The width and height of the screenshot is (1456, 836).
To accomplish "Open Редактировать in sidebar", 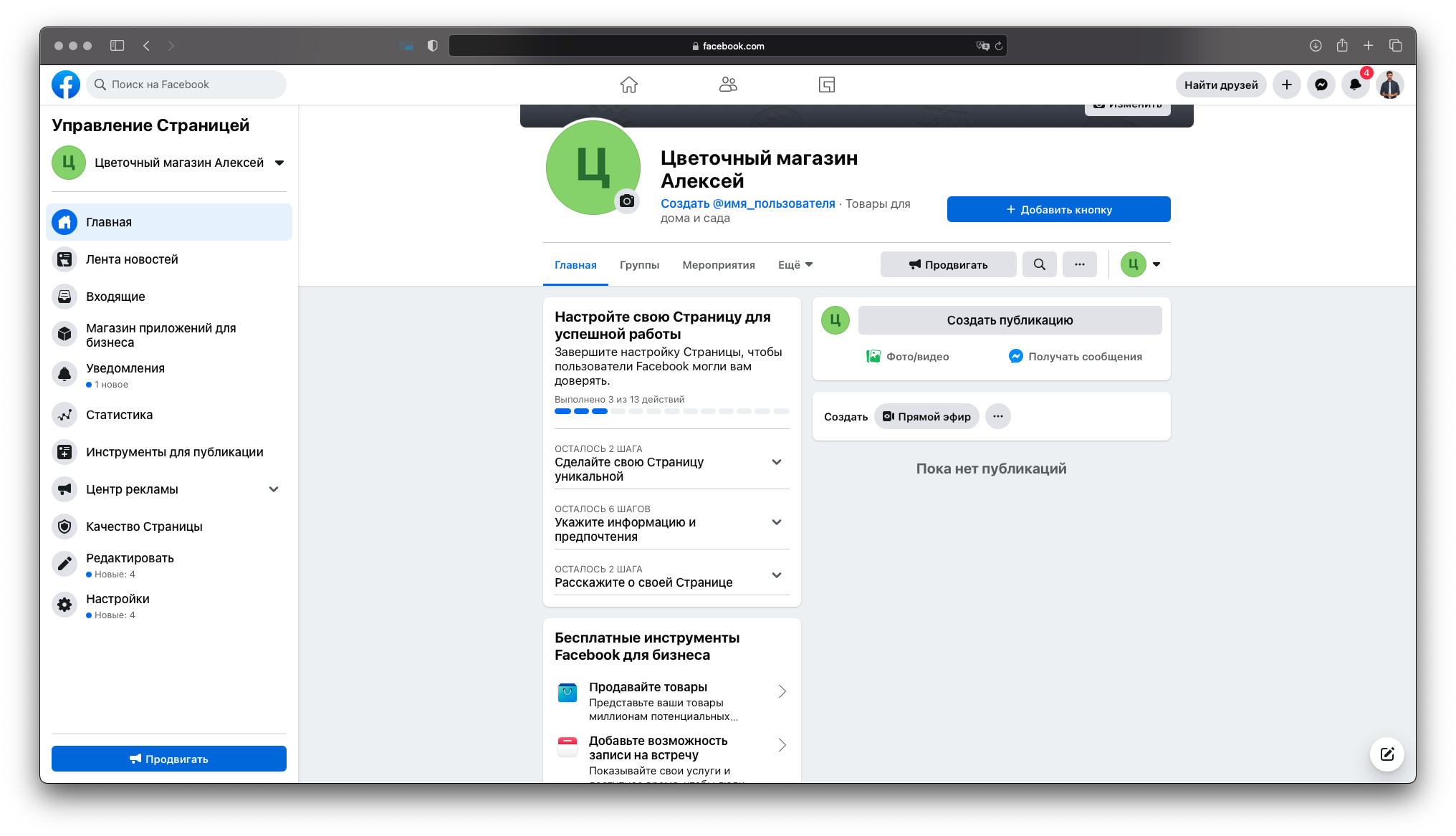I will [169, 564].
